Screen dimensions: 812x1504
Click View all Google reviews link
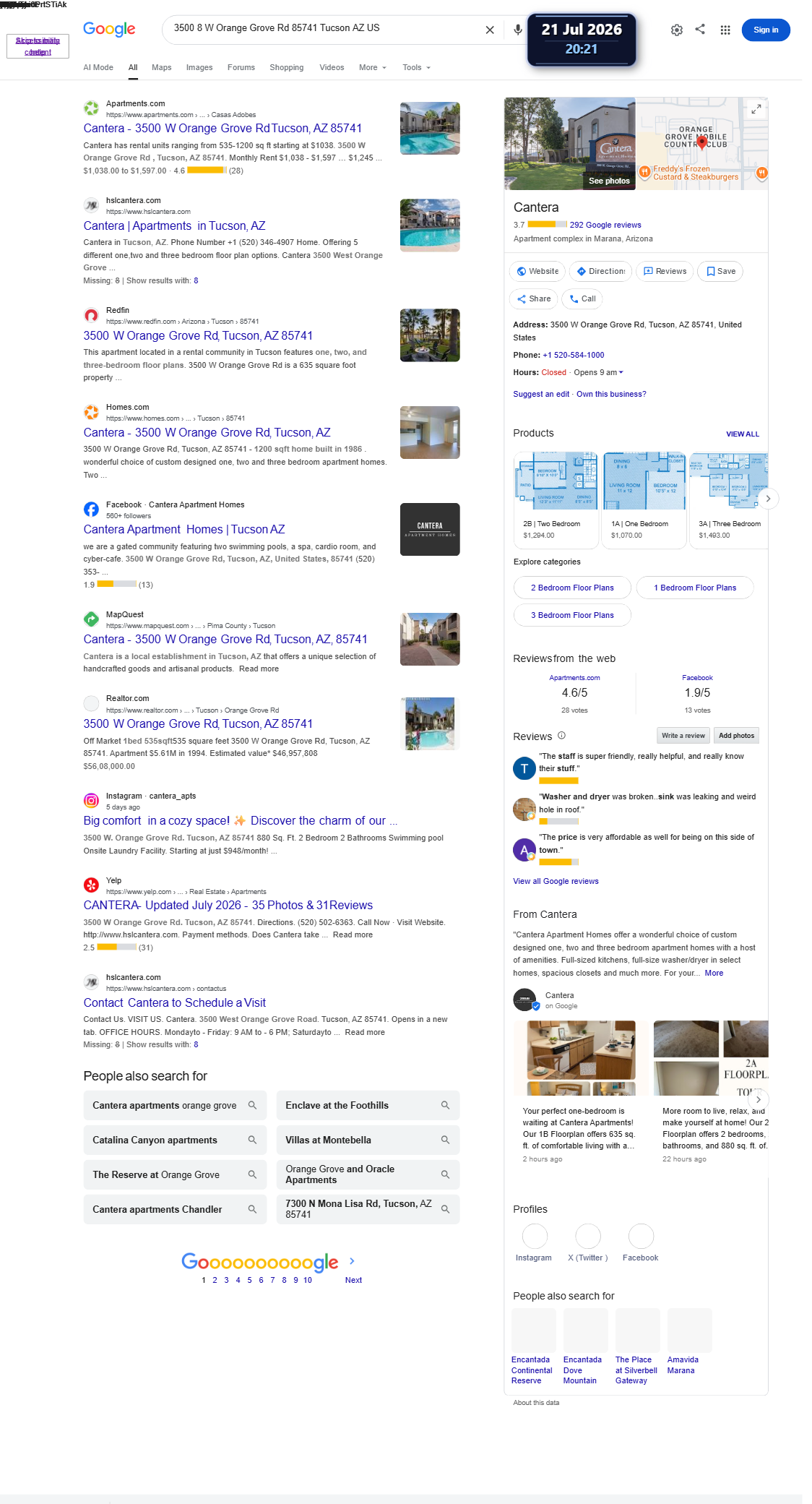point(556,881)
